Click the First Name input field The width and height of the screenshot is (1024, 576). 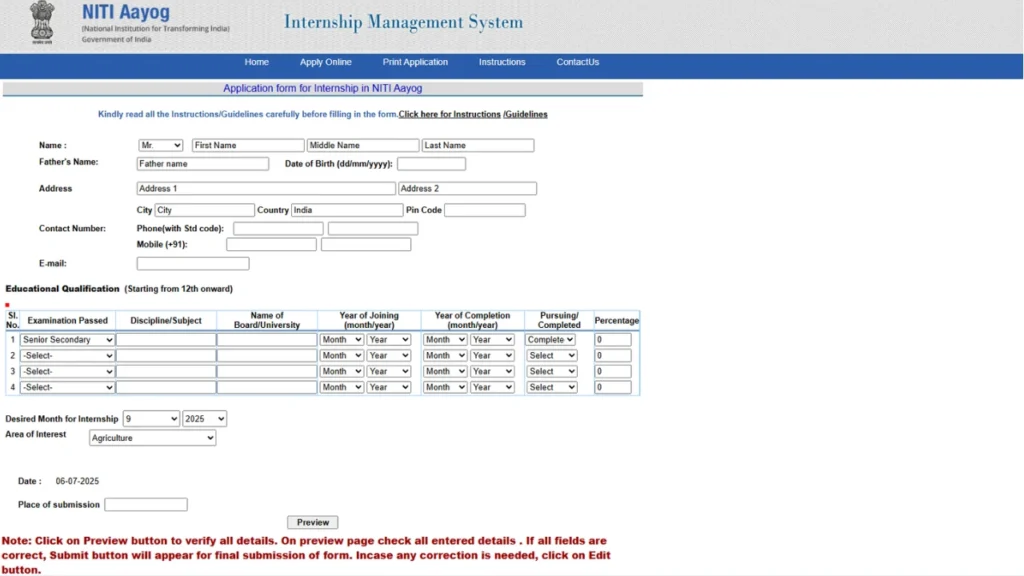point(247,144)
